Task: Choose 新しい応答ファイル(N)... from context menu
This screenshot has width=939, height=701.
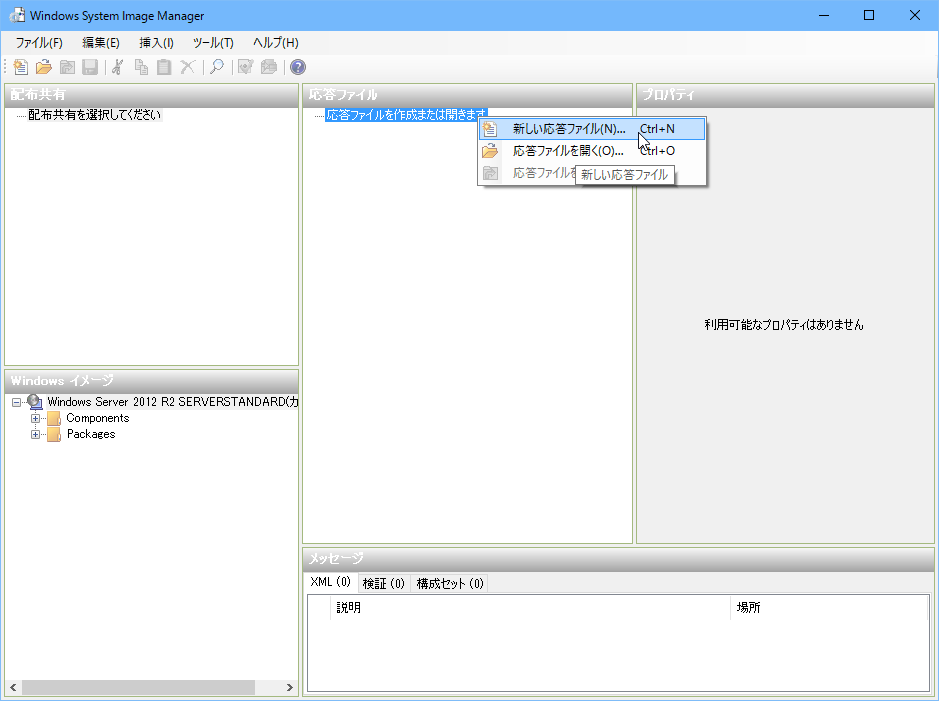Action: coord(592,129)
